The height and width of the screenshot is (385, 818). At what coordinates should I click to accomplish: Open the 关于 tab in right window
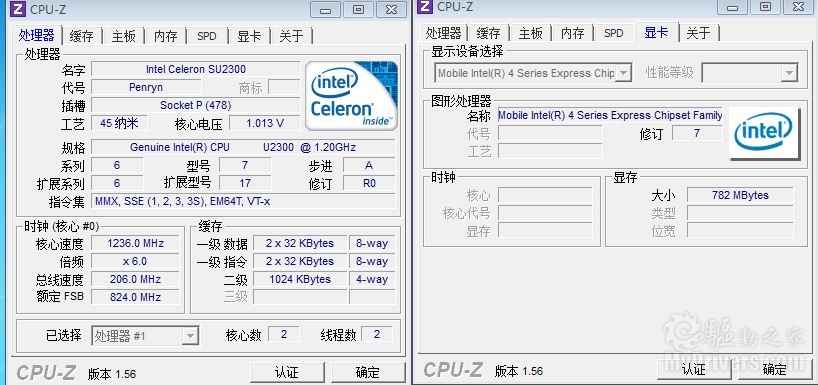pyautogui.click(x=699, y=33)
